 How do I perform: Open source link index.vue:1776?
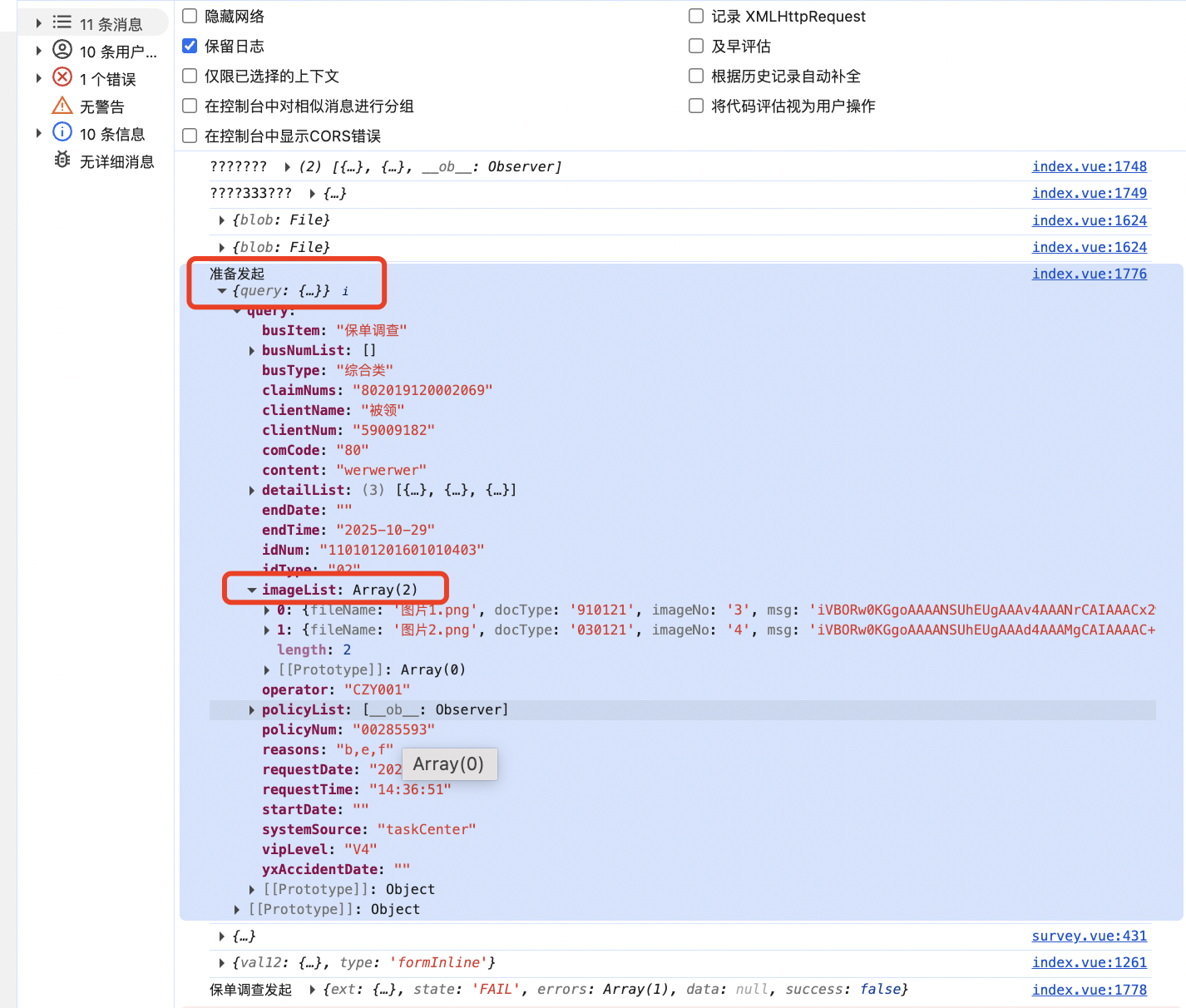(1089, 274)
